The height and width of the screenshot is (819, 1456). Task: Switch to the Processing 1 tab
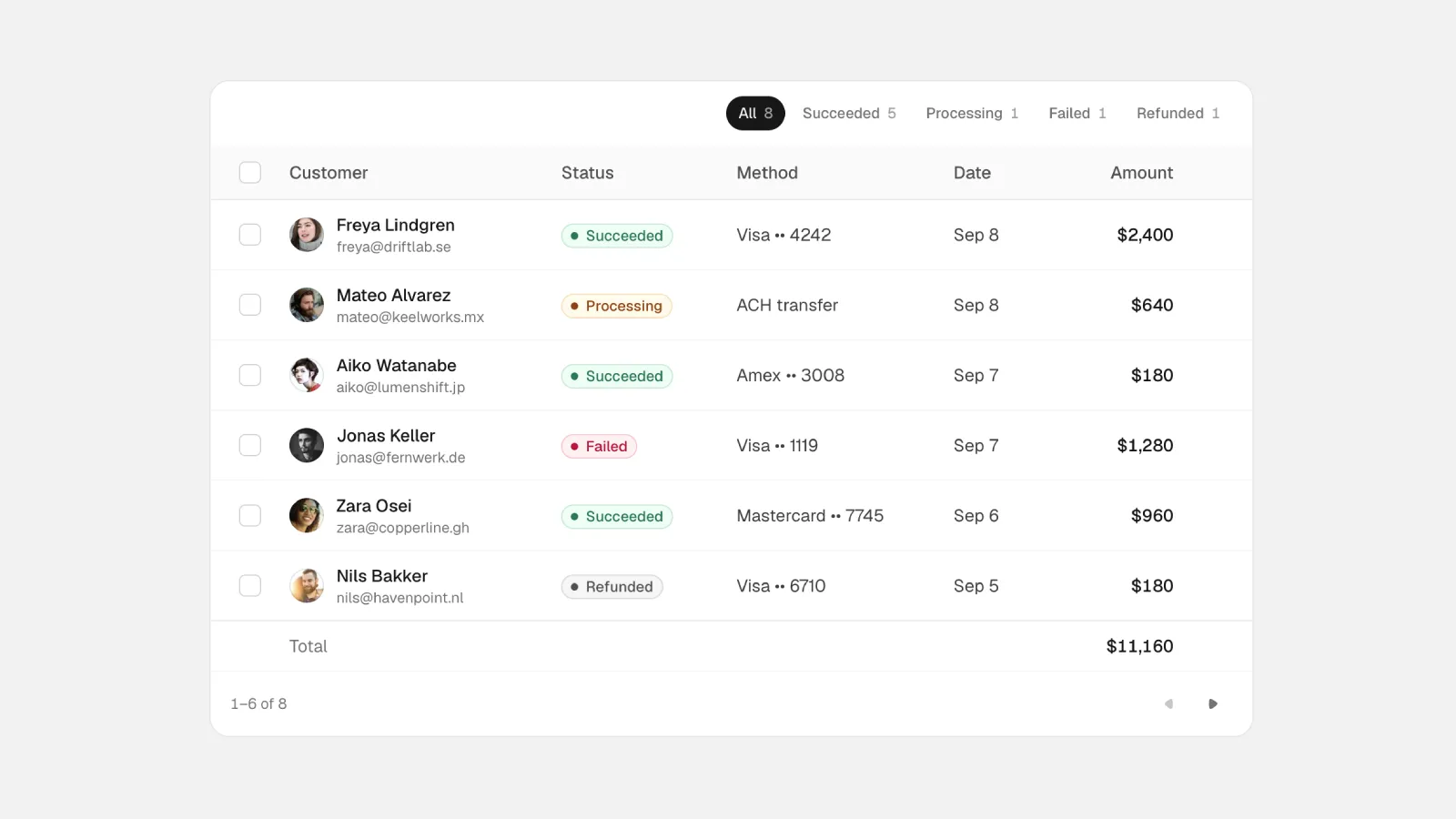972,113
